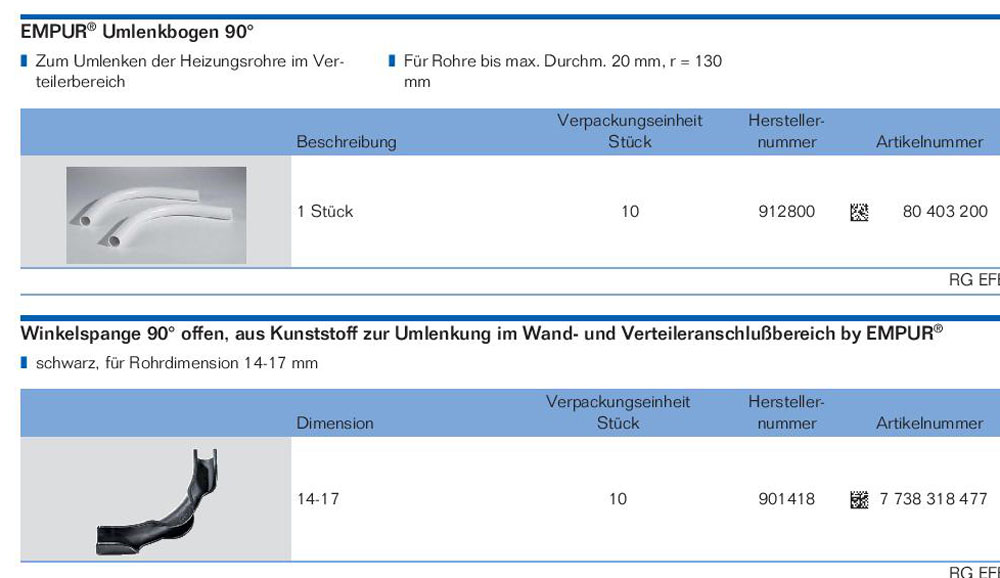Click the Dimension column header
The width and height of the screenshot is (1000, 578).
(x=335, y=423)
